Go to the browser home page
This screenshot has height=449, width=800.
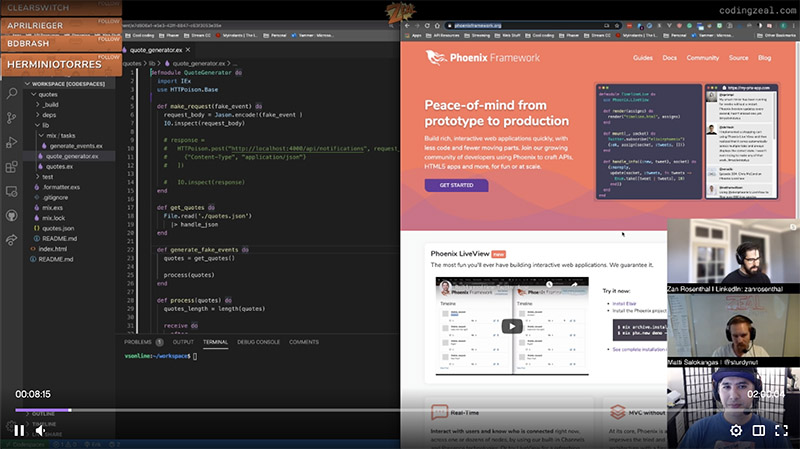pos(437,25)
